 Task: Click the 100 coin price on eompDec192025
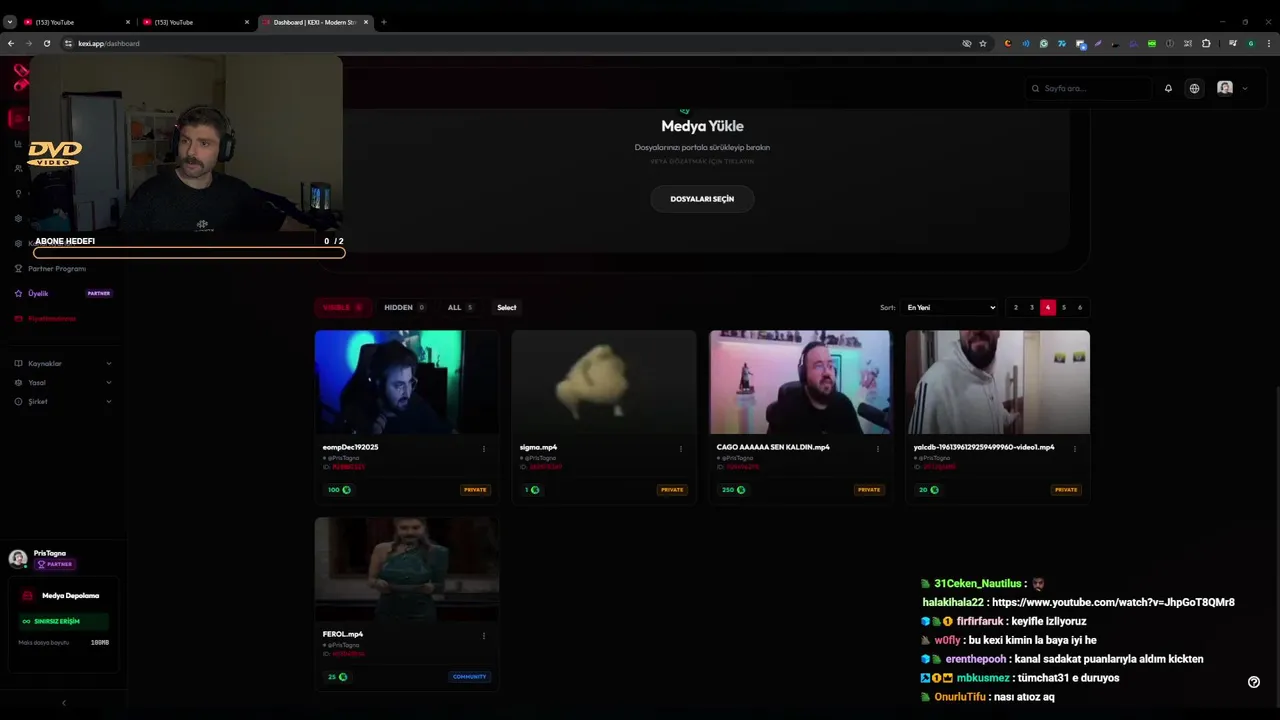[x=339, y=490]
